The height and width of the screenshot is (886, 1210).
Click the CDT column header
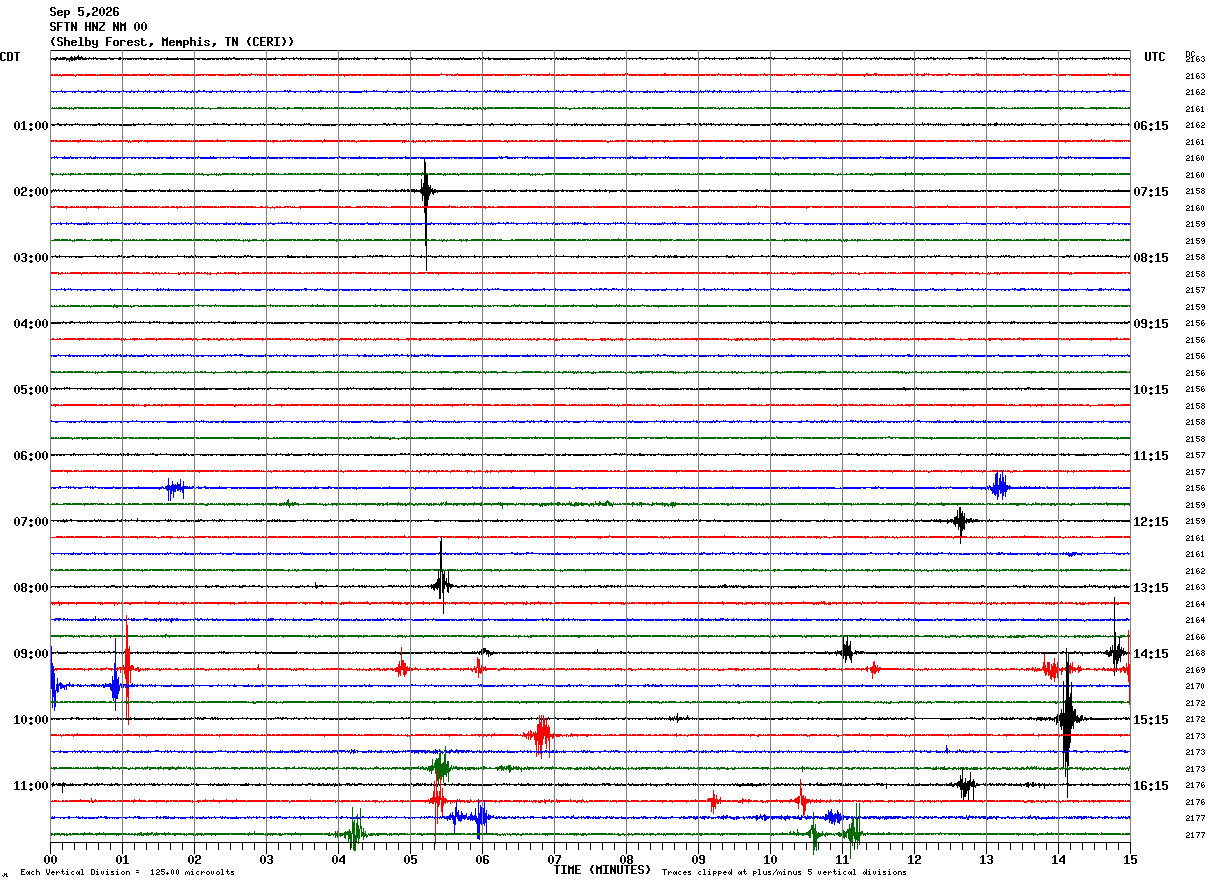pos(10,57)
